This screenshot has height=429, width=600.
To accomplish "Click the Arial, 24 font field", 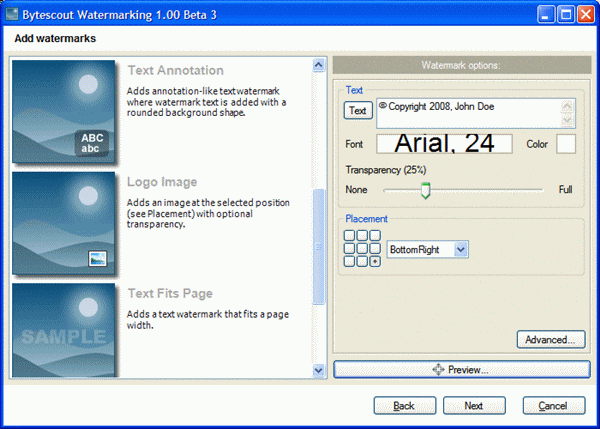I will click(444, 144).
